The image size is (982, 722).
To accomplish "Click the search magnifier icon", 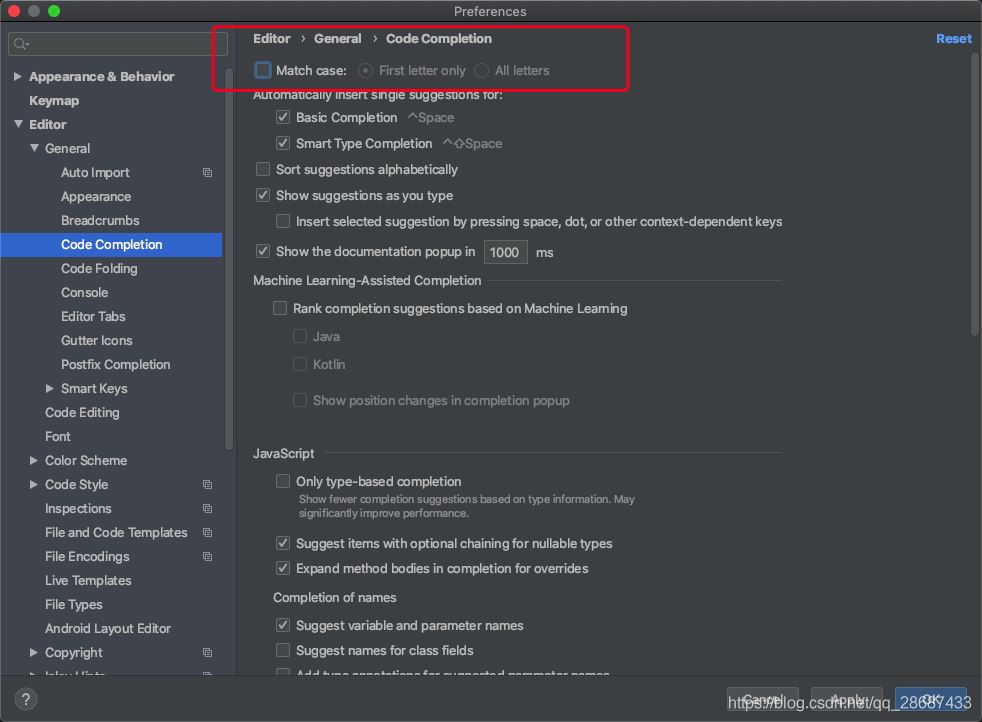I will tap(21, 44).
